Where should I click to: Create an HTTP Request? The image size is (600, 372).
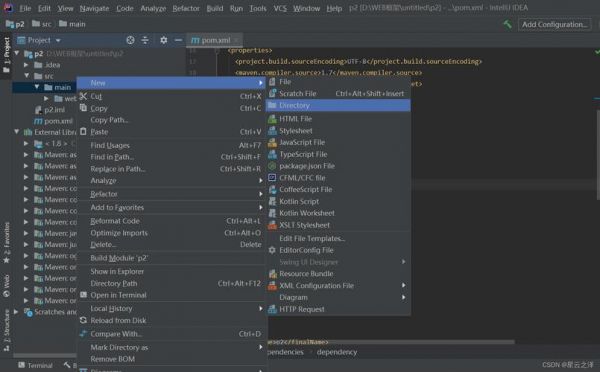coord(338,309)
